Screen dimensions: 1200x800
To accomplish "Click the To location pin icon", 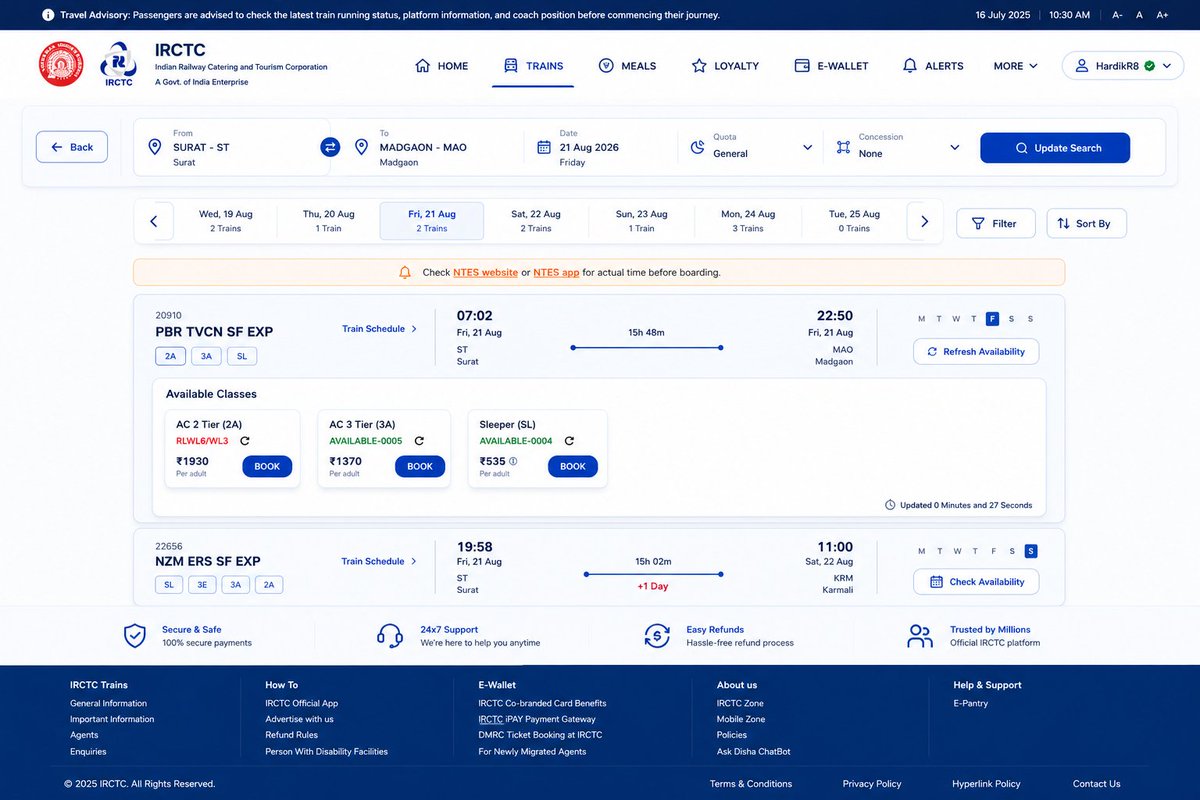I will [x=362, y=147].
